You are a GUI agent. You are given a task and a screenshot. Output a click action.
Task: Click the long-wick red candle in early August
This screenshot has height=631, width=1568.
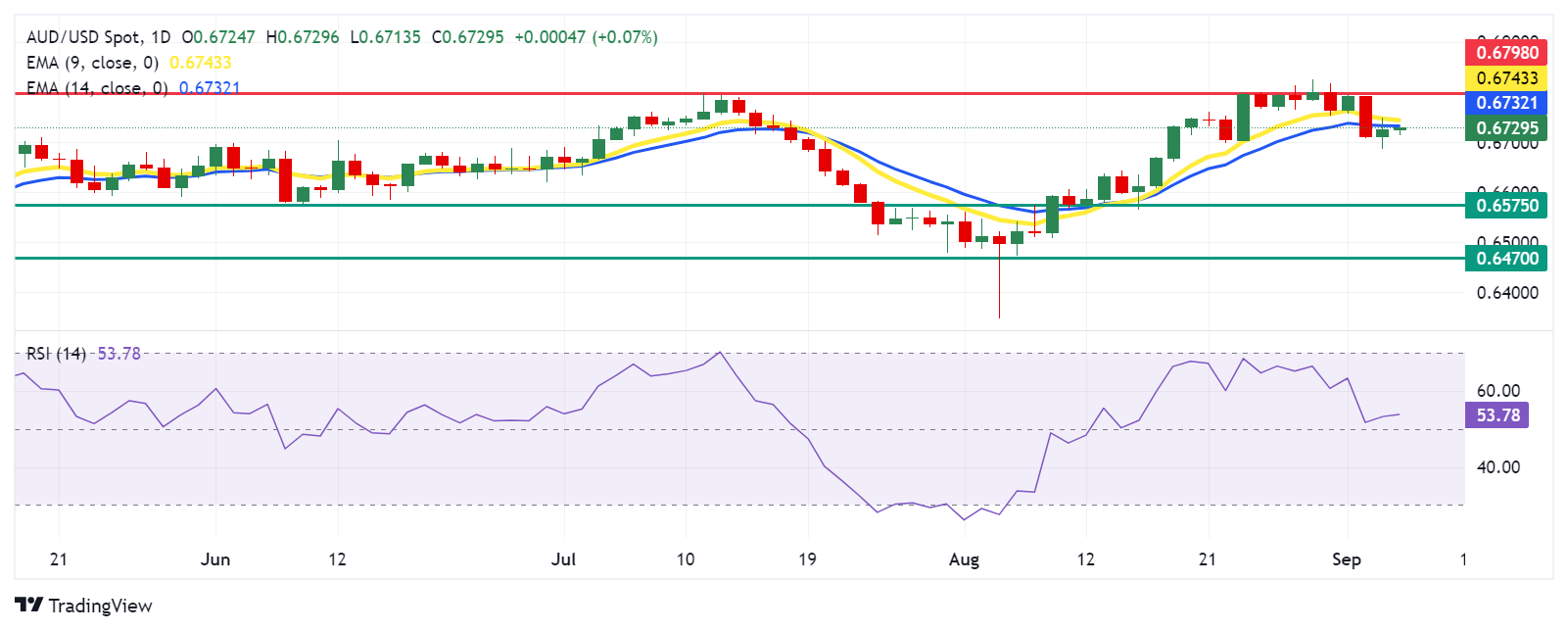(999, 240)
